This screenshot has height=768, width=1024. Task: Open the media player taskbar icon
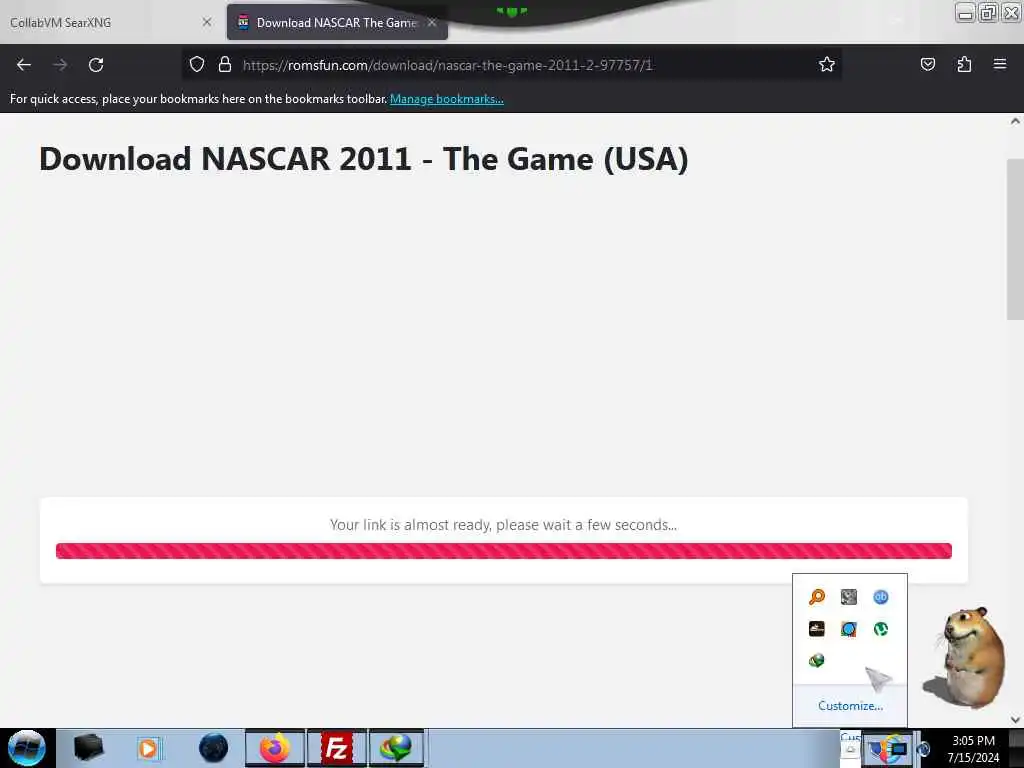pyautogui.click(x=148, y=748)
